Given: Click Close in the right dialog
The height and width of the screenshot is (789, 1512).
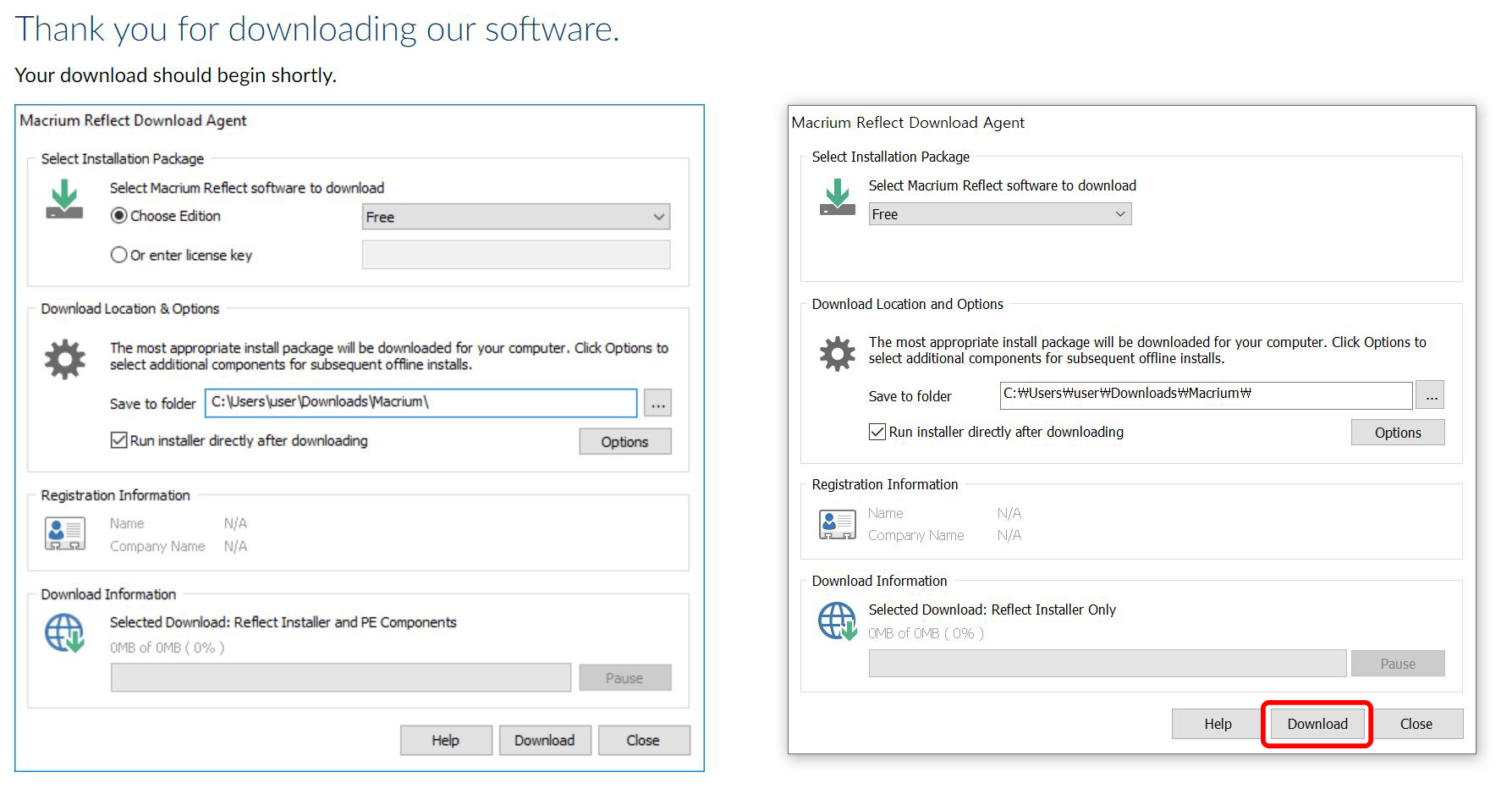Looking at the screenshot, I should click(1416, 724).
